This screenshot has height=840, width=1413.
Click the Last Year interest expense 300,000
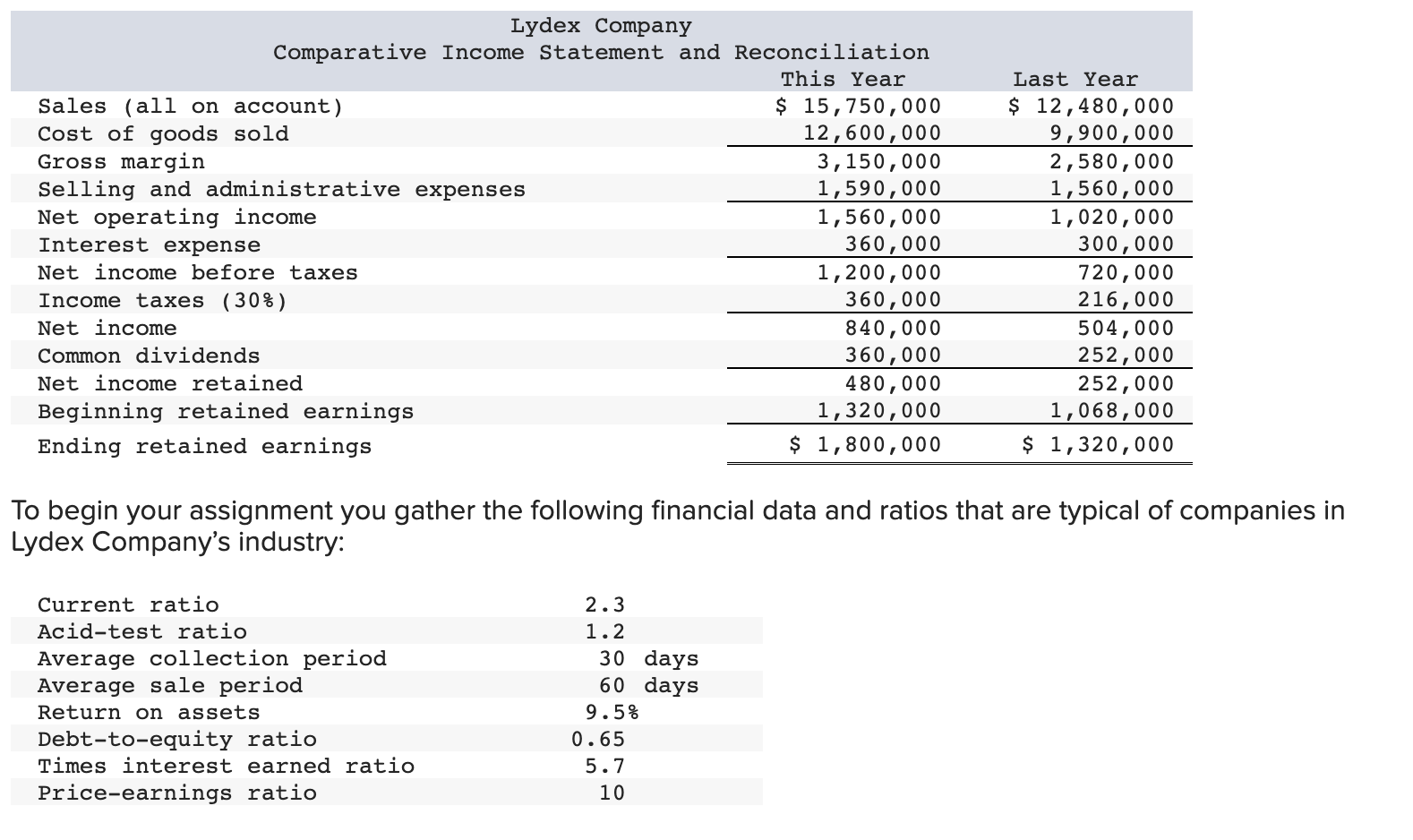(1126, 244)
